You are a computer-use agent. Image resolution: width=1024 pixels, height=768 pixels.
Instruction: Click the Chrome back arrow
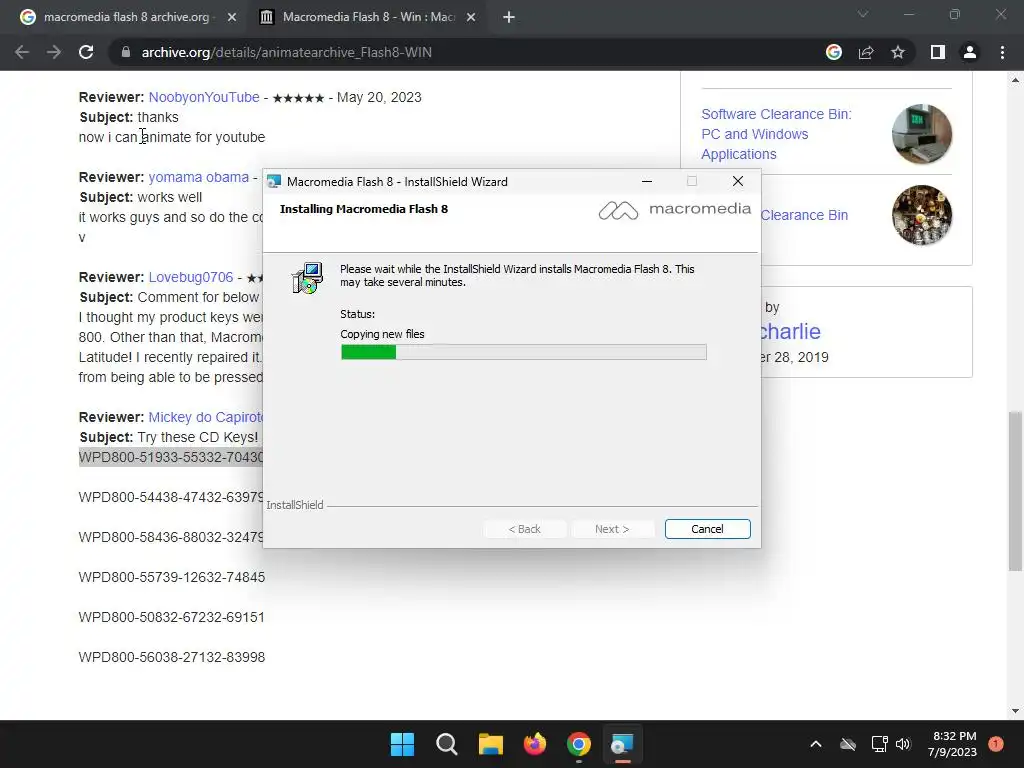[22, 52]
